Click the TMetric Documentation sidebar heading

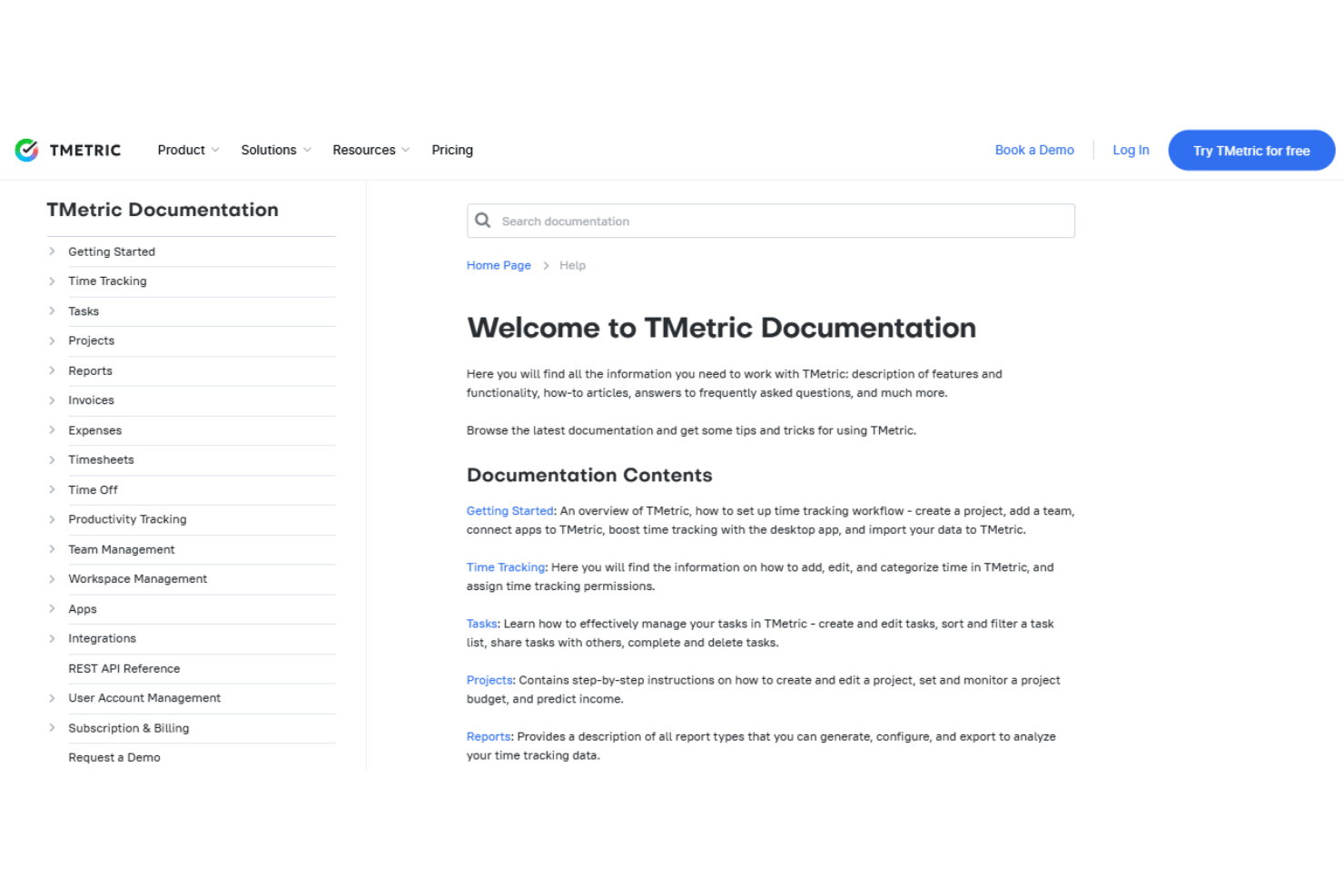[163, 210]
